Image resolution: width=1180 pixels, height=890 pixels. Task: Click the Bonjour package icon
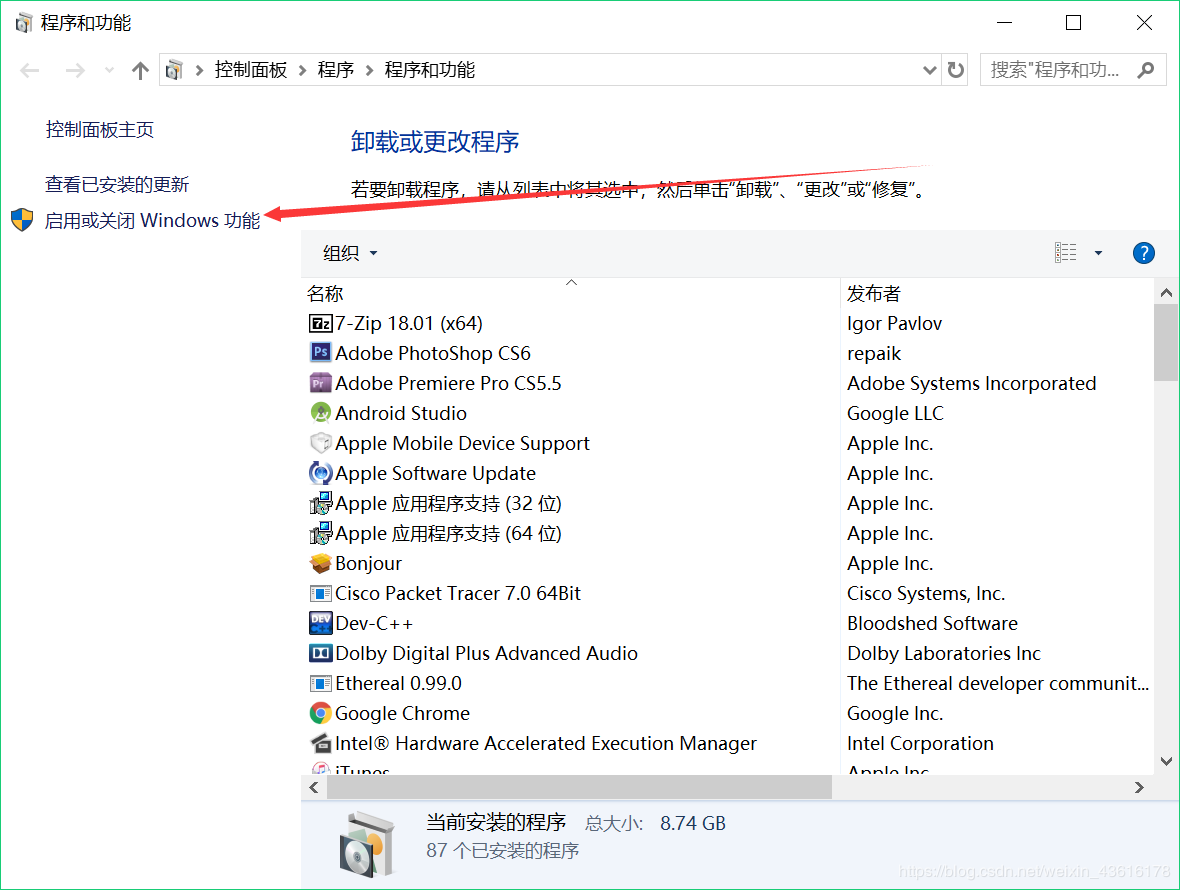tap(321, 563)
